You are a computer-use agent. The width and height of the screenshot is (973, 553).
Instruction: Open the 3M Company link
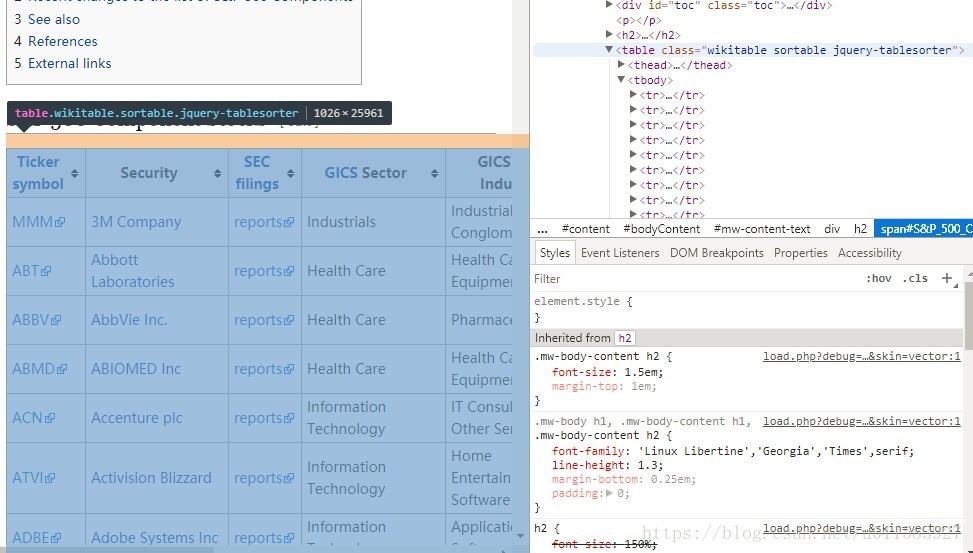tap(136, 222)
